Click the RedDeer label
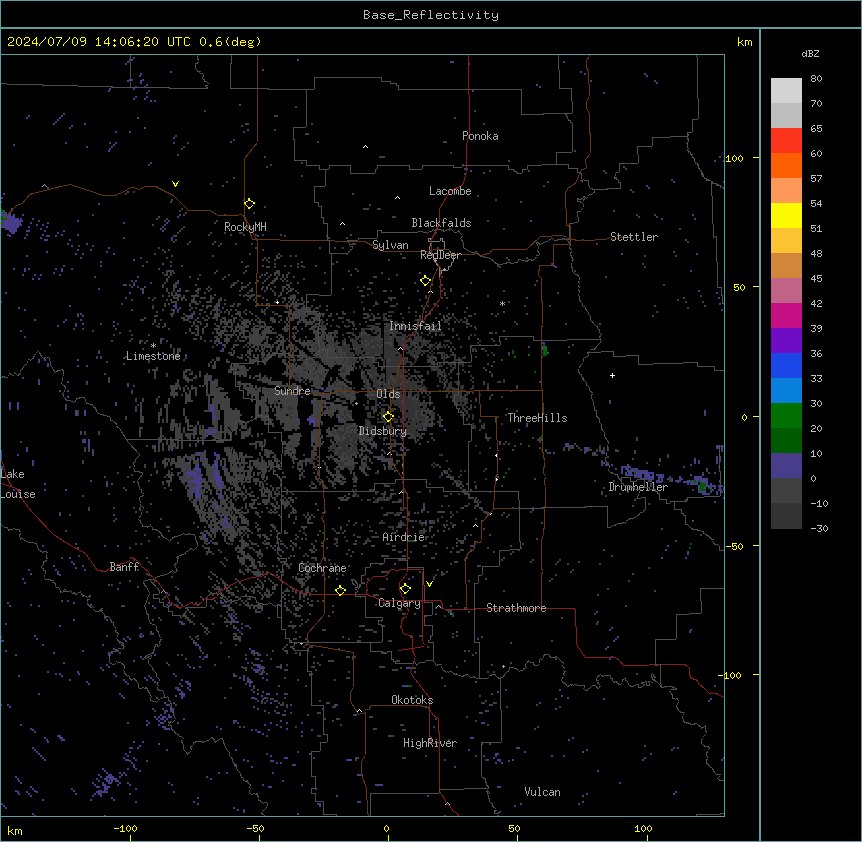This screenshot has height=842, width=862. [x=440, y=255]
